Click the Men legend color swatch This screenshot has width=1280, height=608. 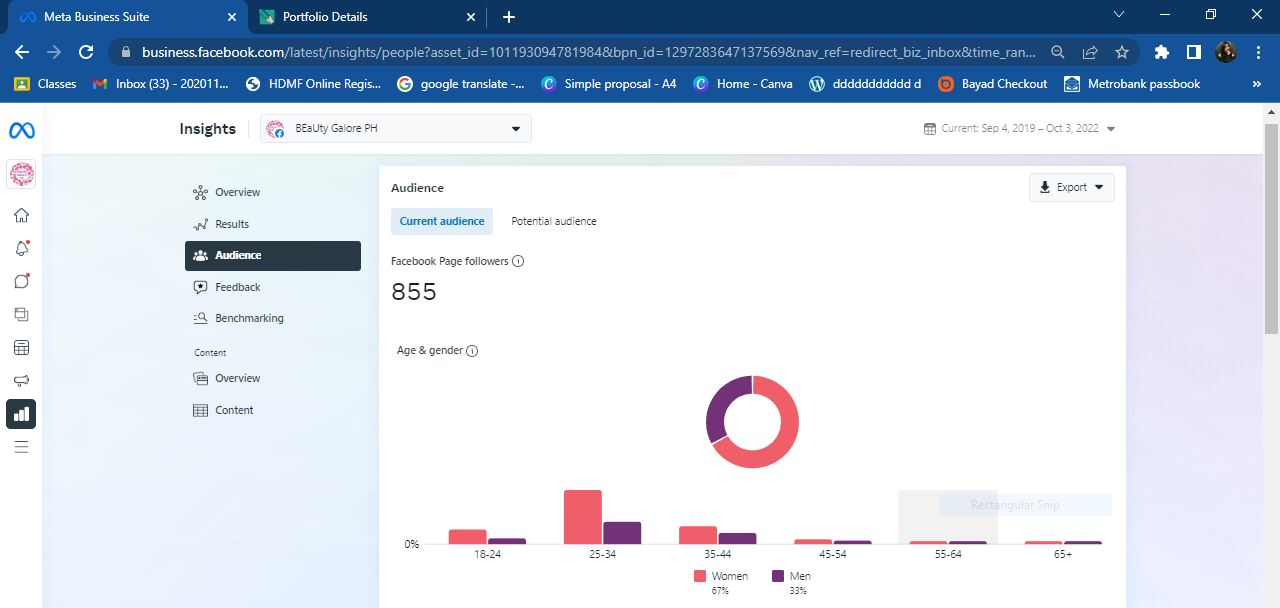coord(778,576)
